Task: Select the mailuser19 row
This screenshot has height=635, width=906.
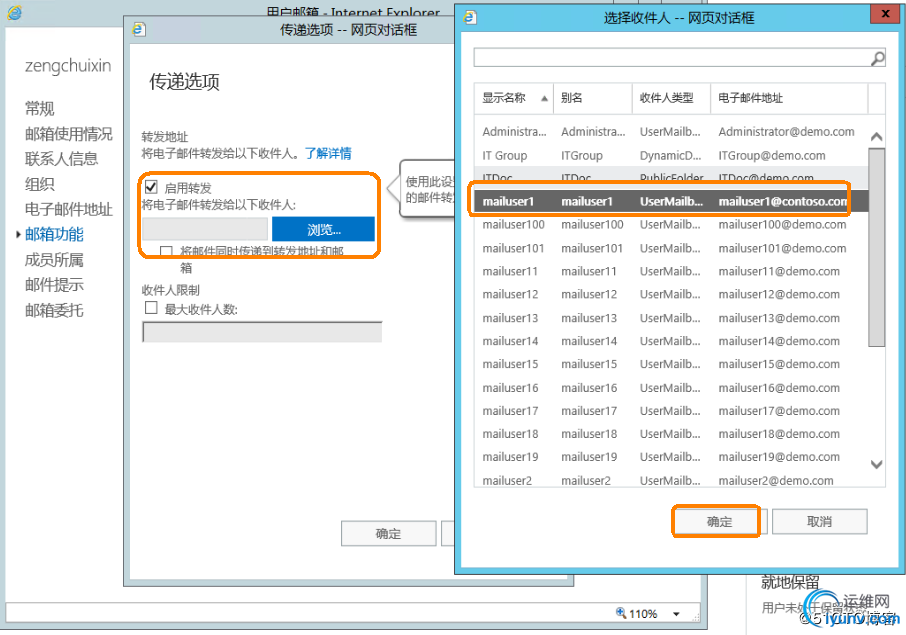Action: [x=671, y=456]
